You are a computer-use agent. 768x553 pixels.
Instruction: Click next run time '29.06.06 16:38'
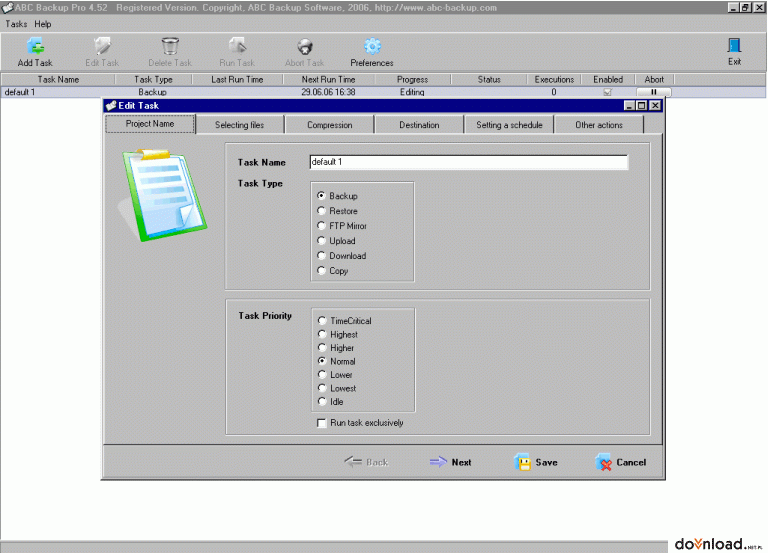coord(328,92)
